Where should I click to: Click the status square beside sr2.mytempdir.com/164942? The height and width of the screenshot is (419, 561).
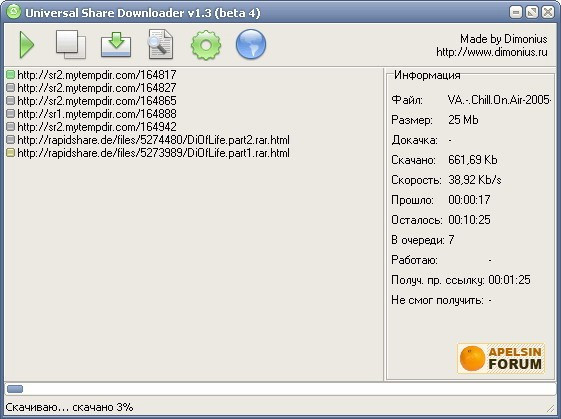coord(10,127)
